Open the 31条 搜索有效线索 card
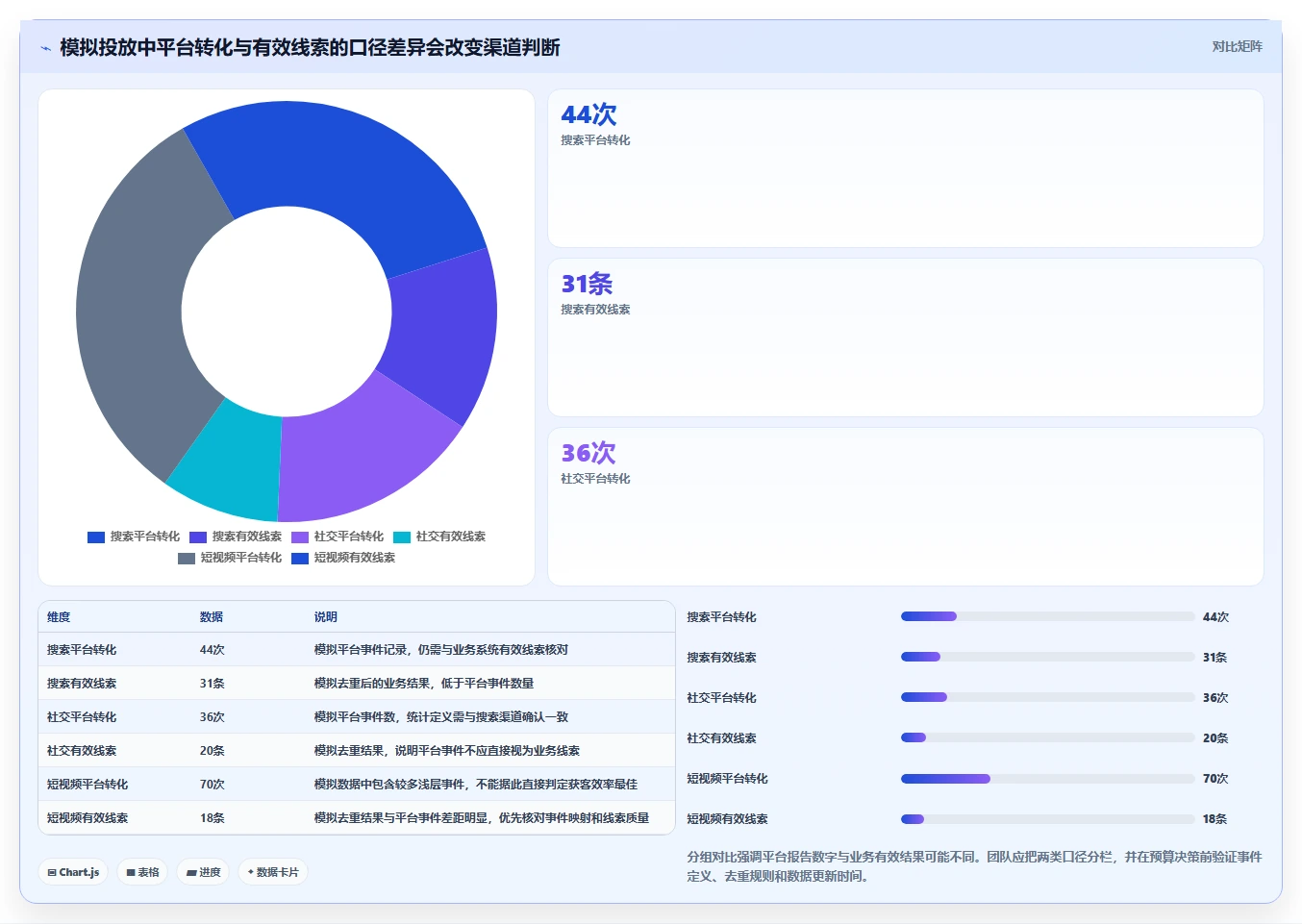Screen dimensions: 1302x924 coord(905,337)
